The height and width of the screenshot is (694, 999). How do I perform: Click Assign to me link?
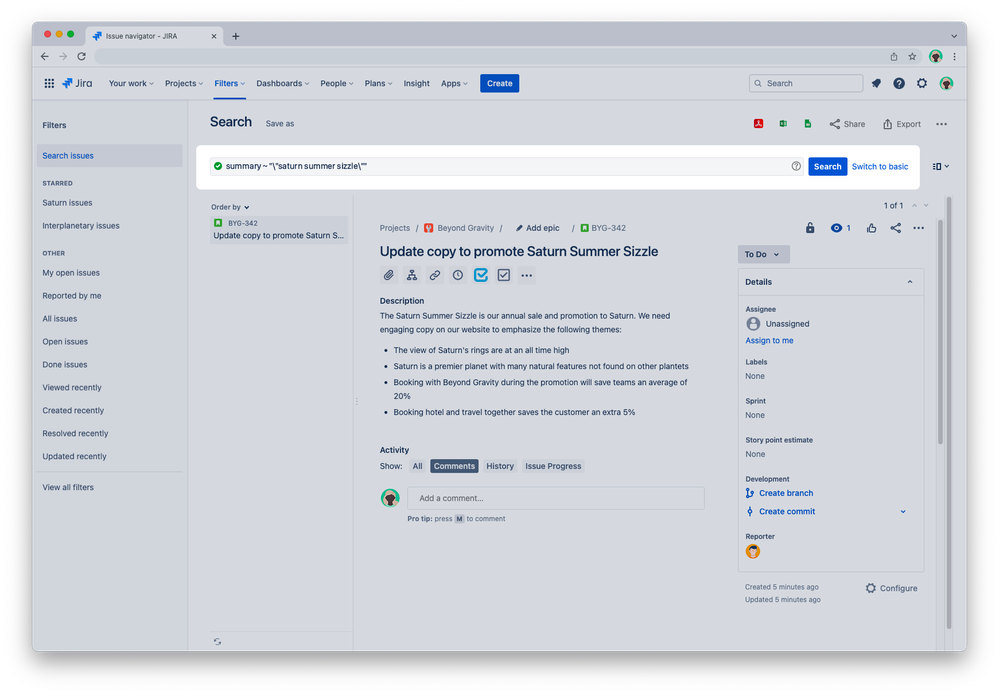(x=769, y=340)
